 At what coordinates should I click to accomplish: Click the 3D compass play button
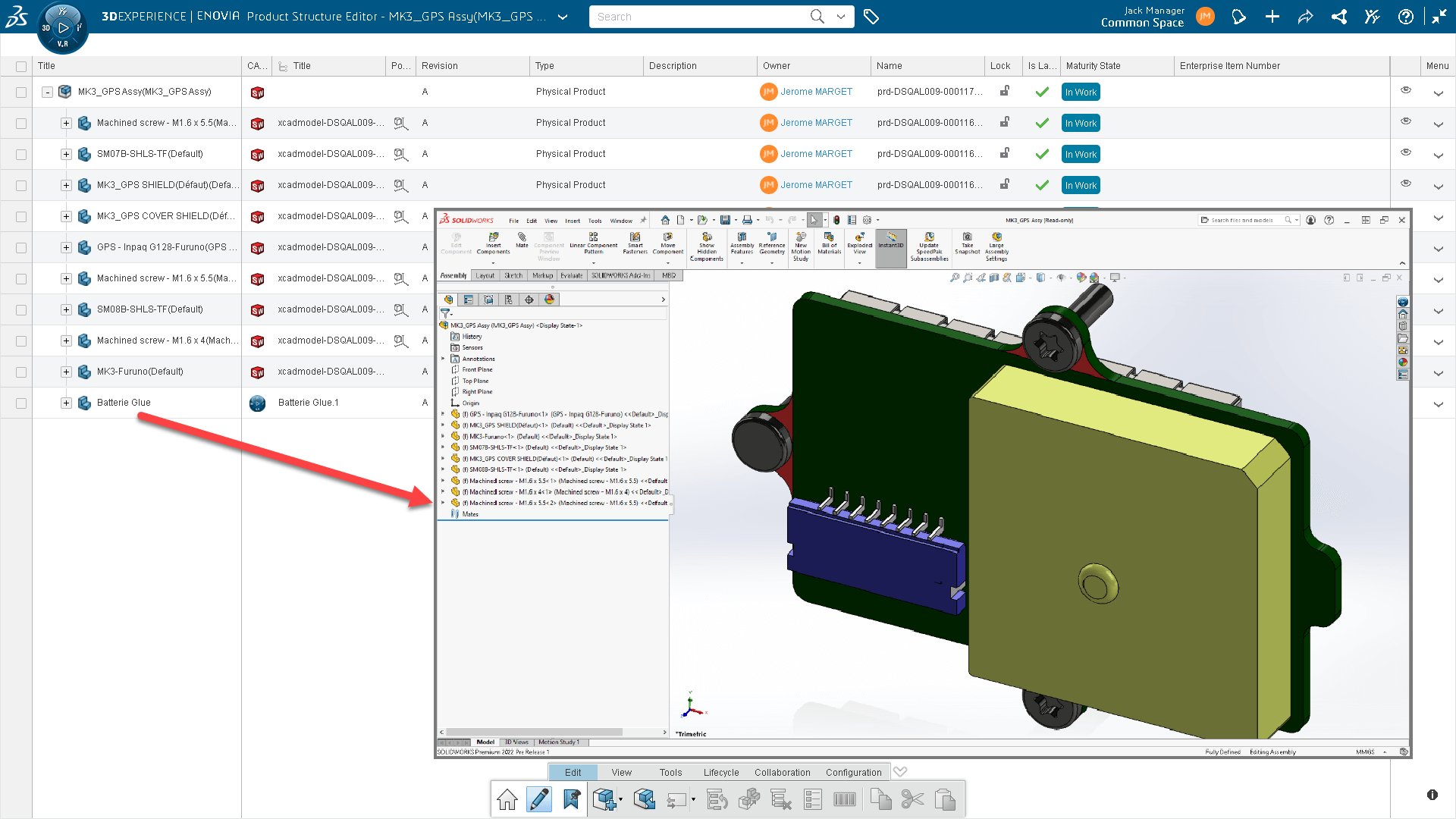63,28
